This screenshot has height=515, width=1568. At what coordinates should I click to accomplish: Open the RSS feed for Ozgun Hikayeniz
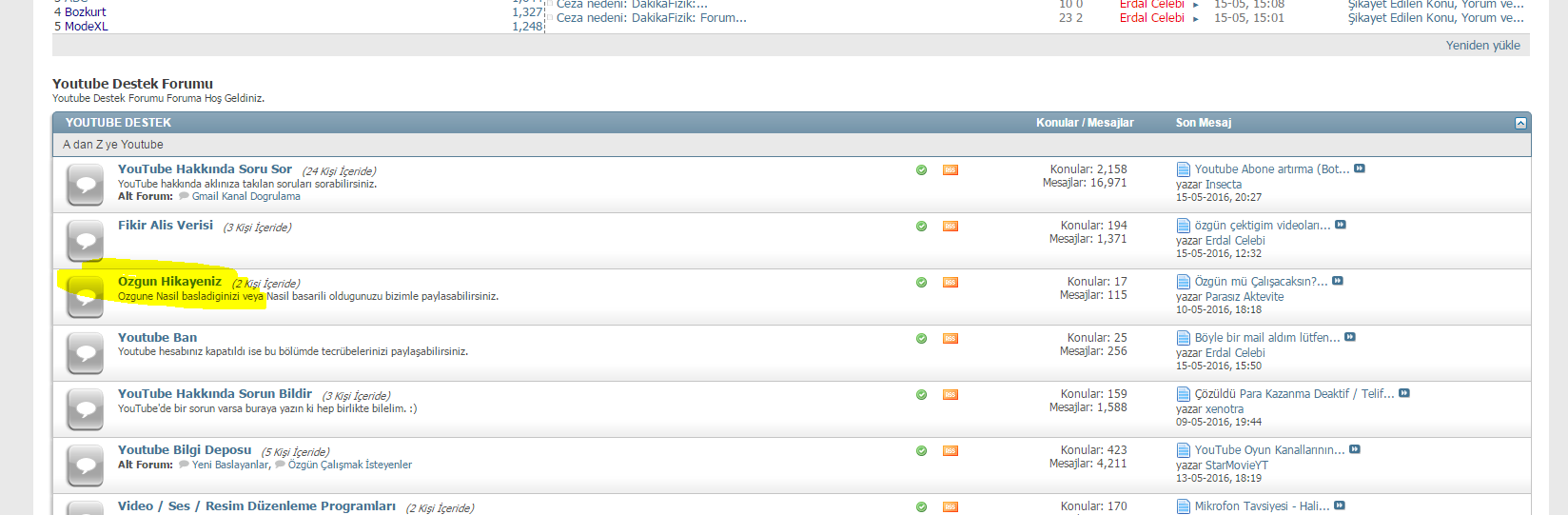click(951, 282)
